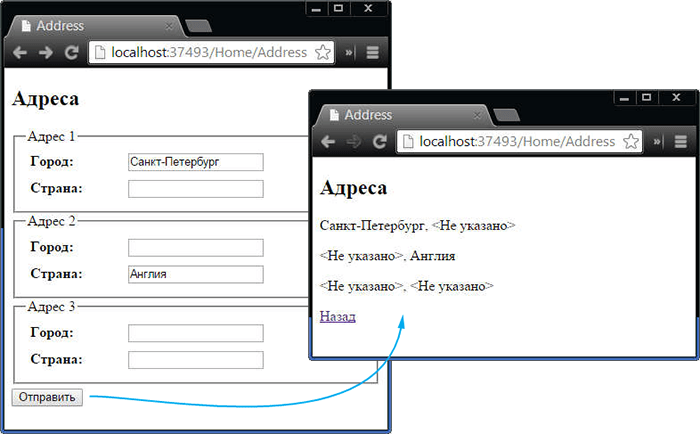This screenshot has height=434, width=700.
Task: Minimize the left browser window
Action: (x=317, y=8)
